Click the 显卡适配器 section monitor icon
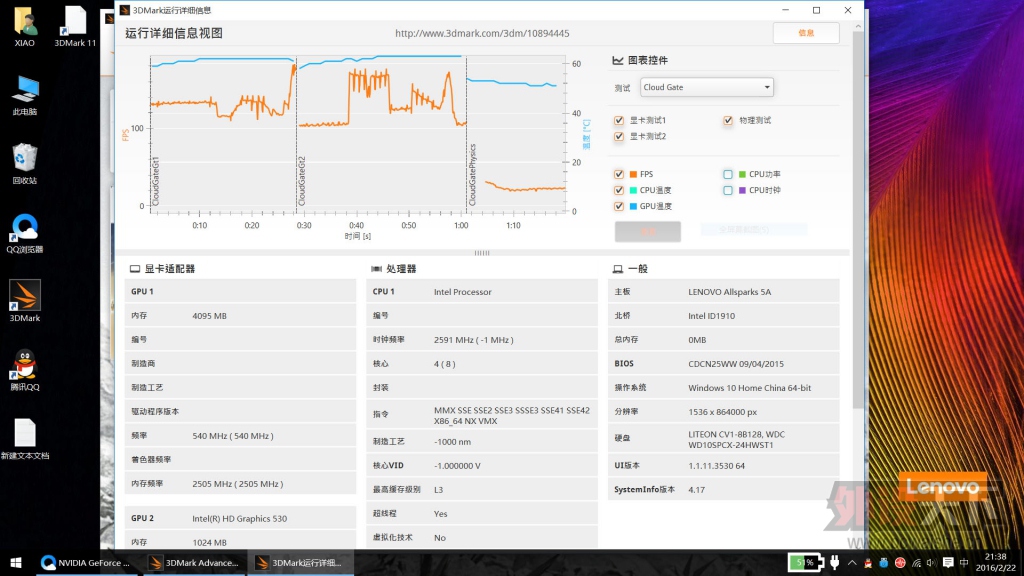 [x=135, y=269]
